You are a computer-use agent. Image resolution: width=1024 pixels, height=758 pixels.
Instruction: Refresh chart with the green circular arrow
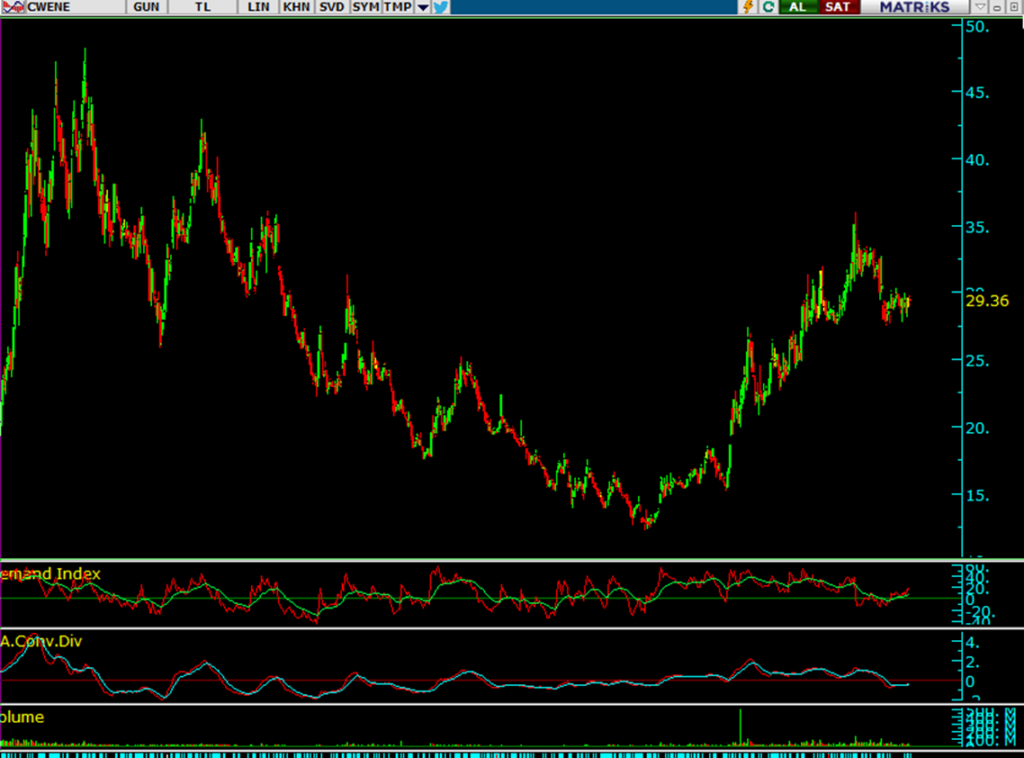[768, 7]
